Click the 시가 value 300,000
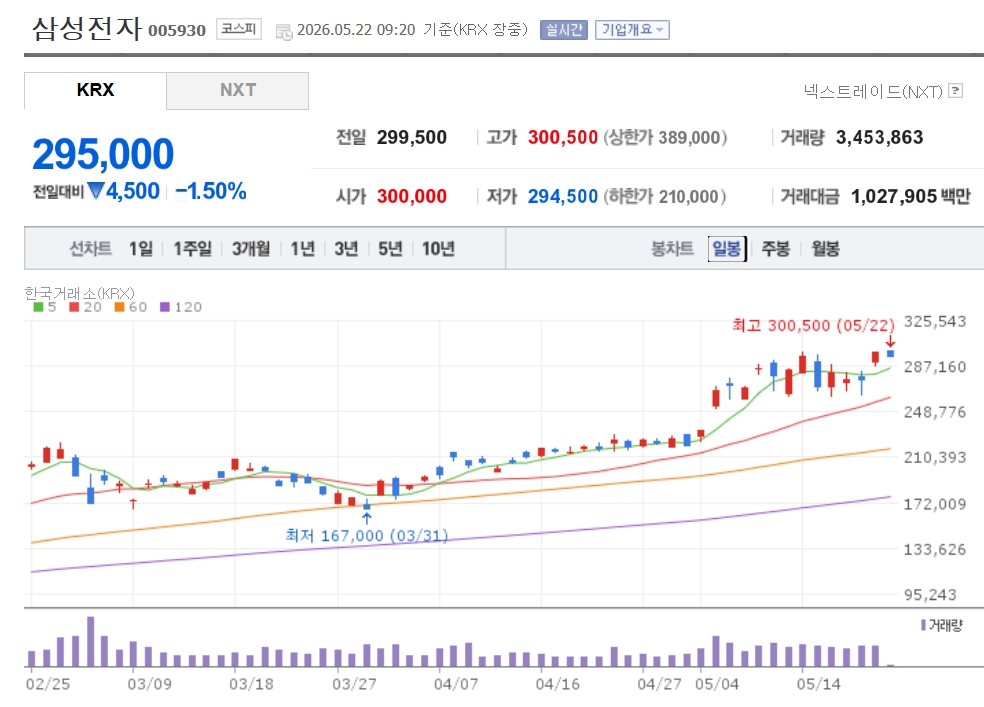 point(412,196)
